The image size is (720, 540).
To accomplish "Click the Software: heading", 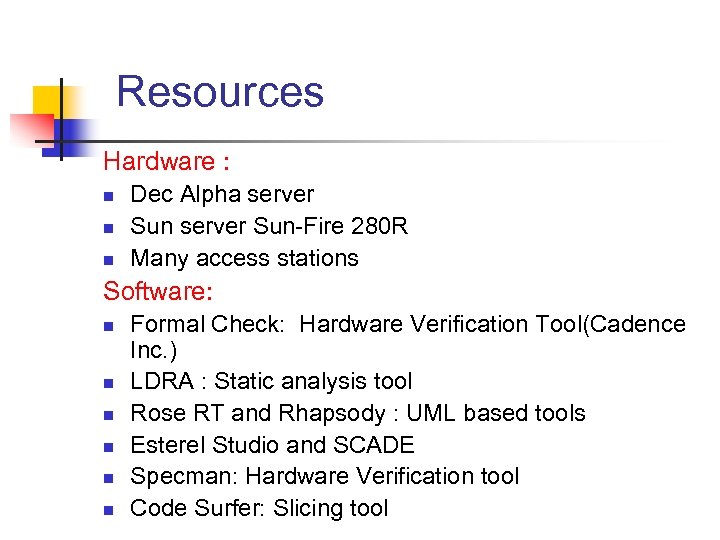I will (158, 291).
